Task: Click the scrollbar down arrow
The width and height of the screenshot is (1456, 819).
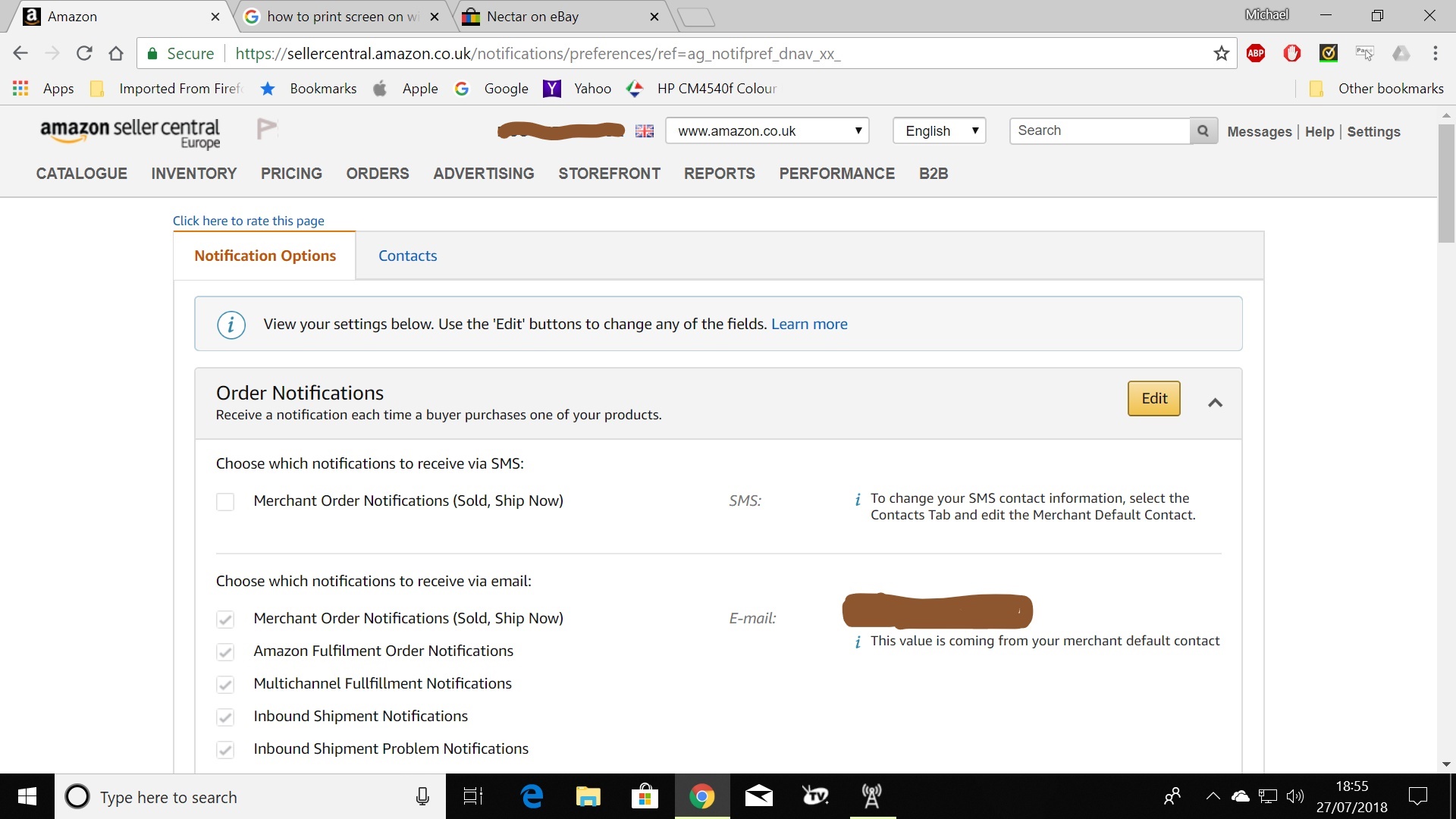Action: click(1446, 764)
